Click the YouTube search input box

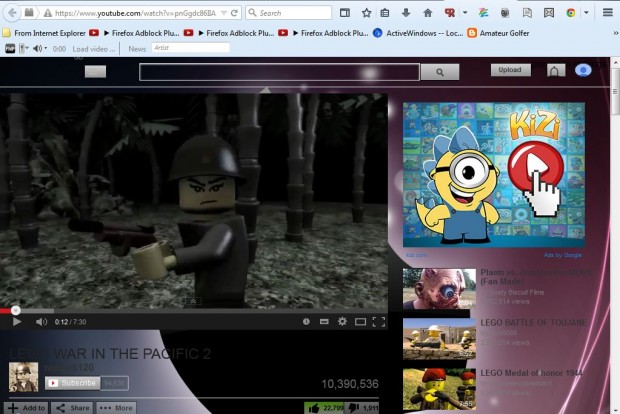pos(279,72)
